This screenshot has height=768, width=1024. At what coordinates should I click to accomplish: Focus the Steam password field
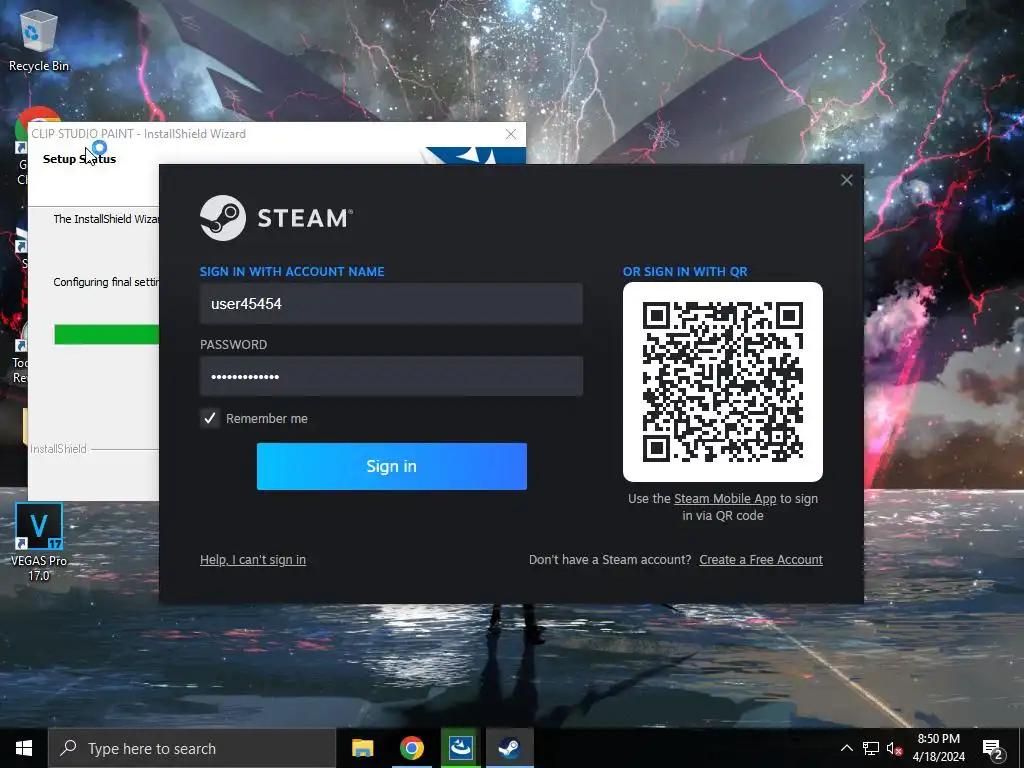coord(391,376)
